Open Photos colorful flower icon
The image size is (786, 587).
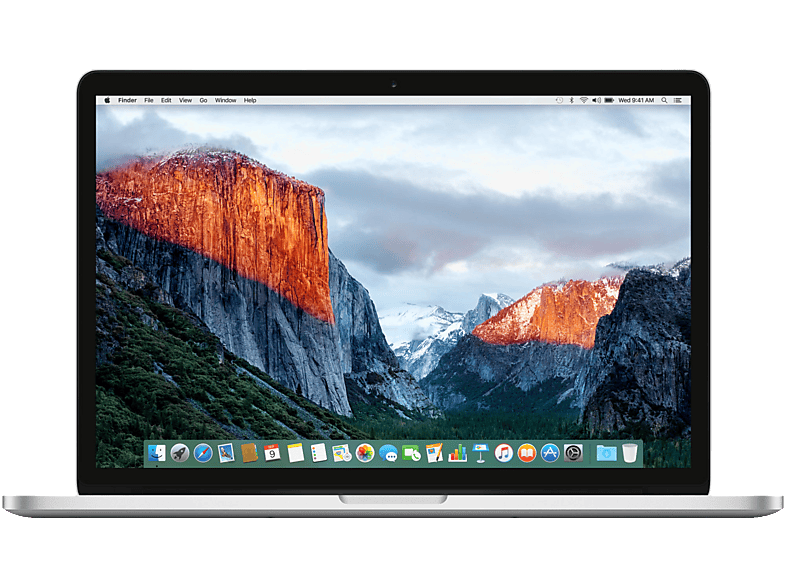[365, 453]
